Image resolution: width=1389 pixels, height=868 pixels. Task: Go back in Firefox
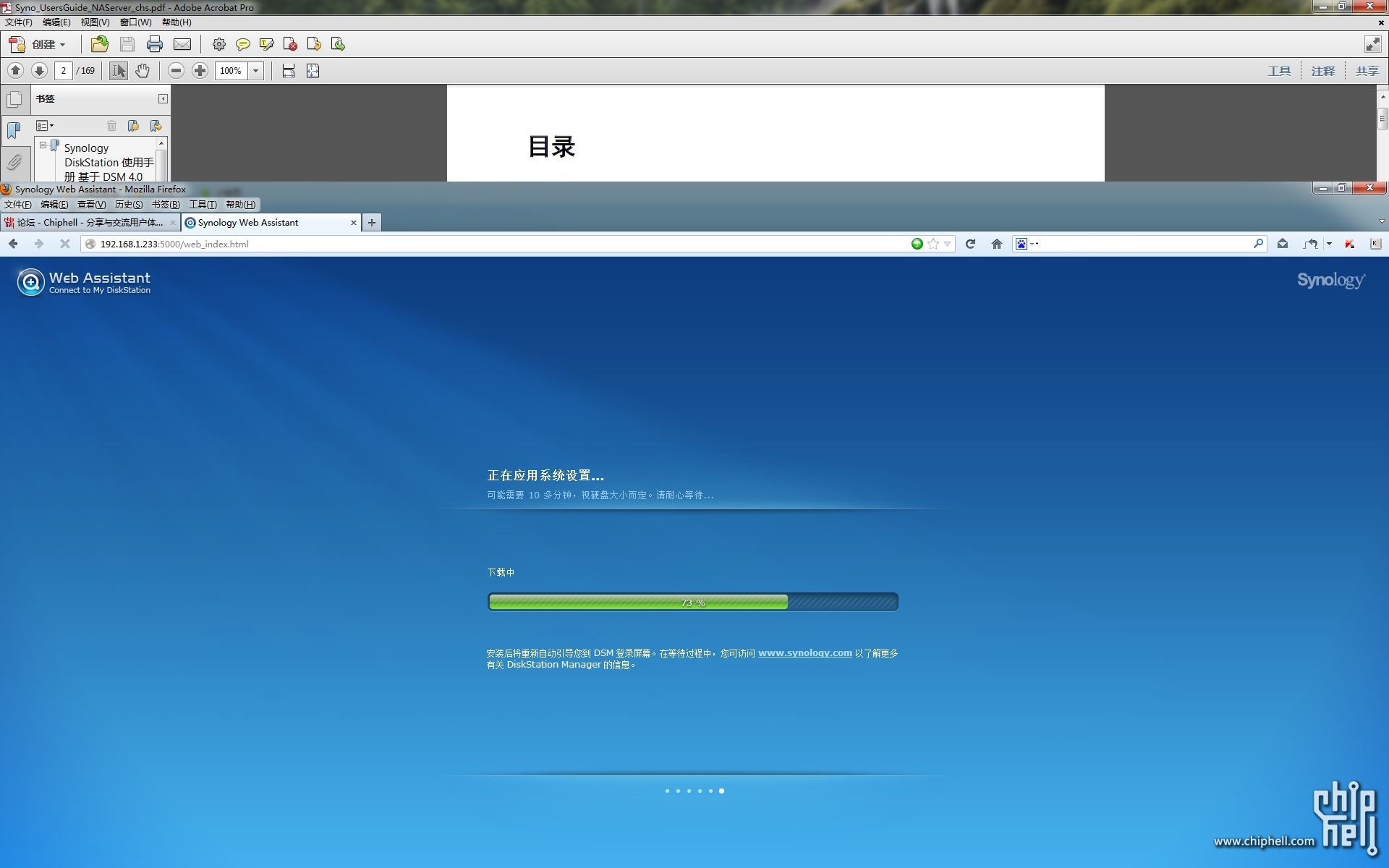click(x=13, y=244)
